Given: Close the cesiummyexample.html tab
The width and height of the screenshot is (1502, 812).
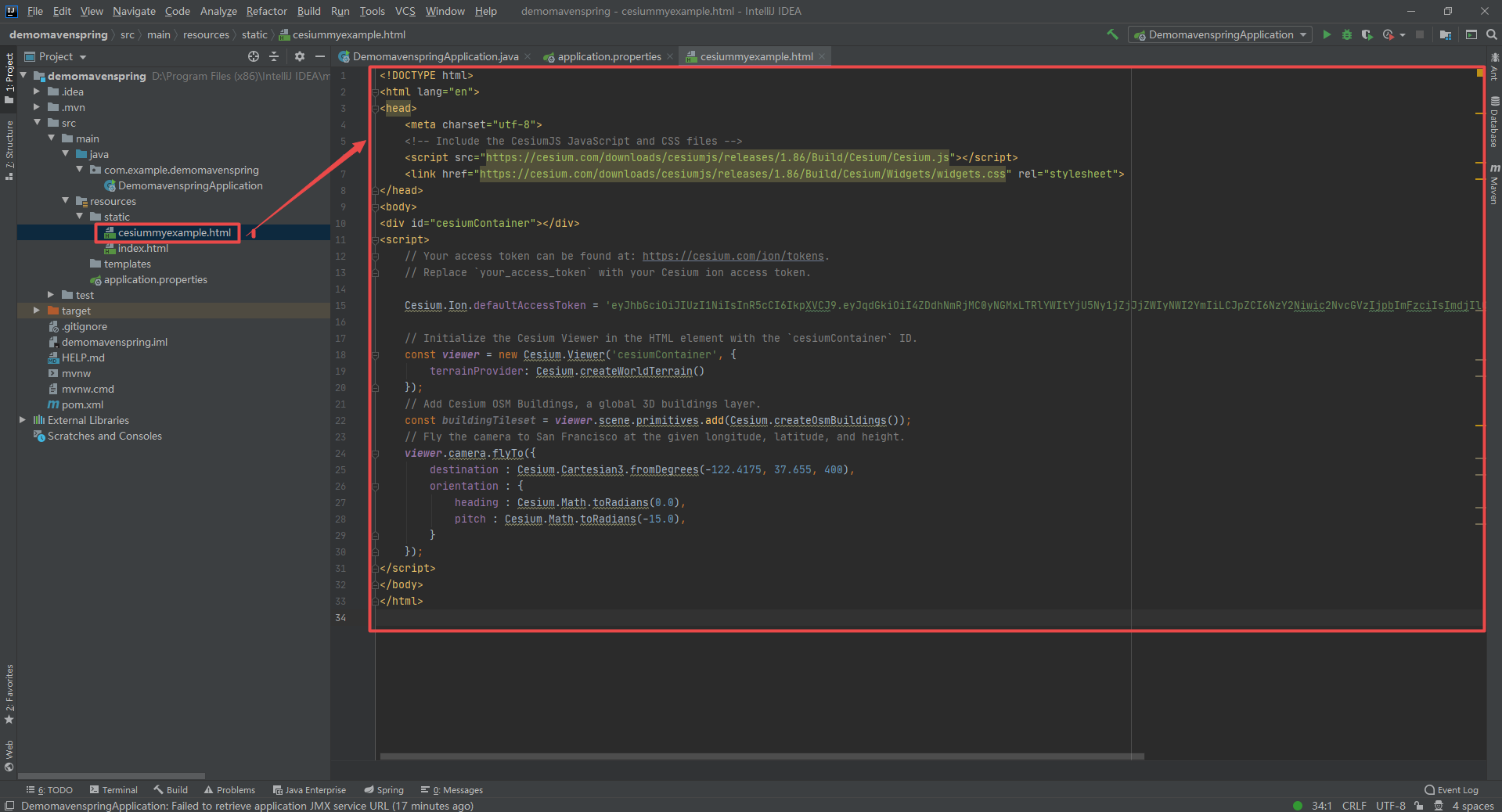Looking at the screenshot, I should [x=822, y=56].
